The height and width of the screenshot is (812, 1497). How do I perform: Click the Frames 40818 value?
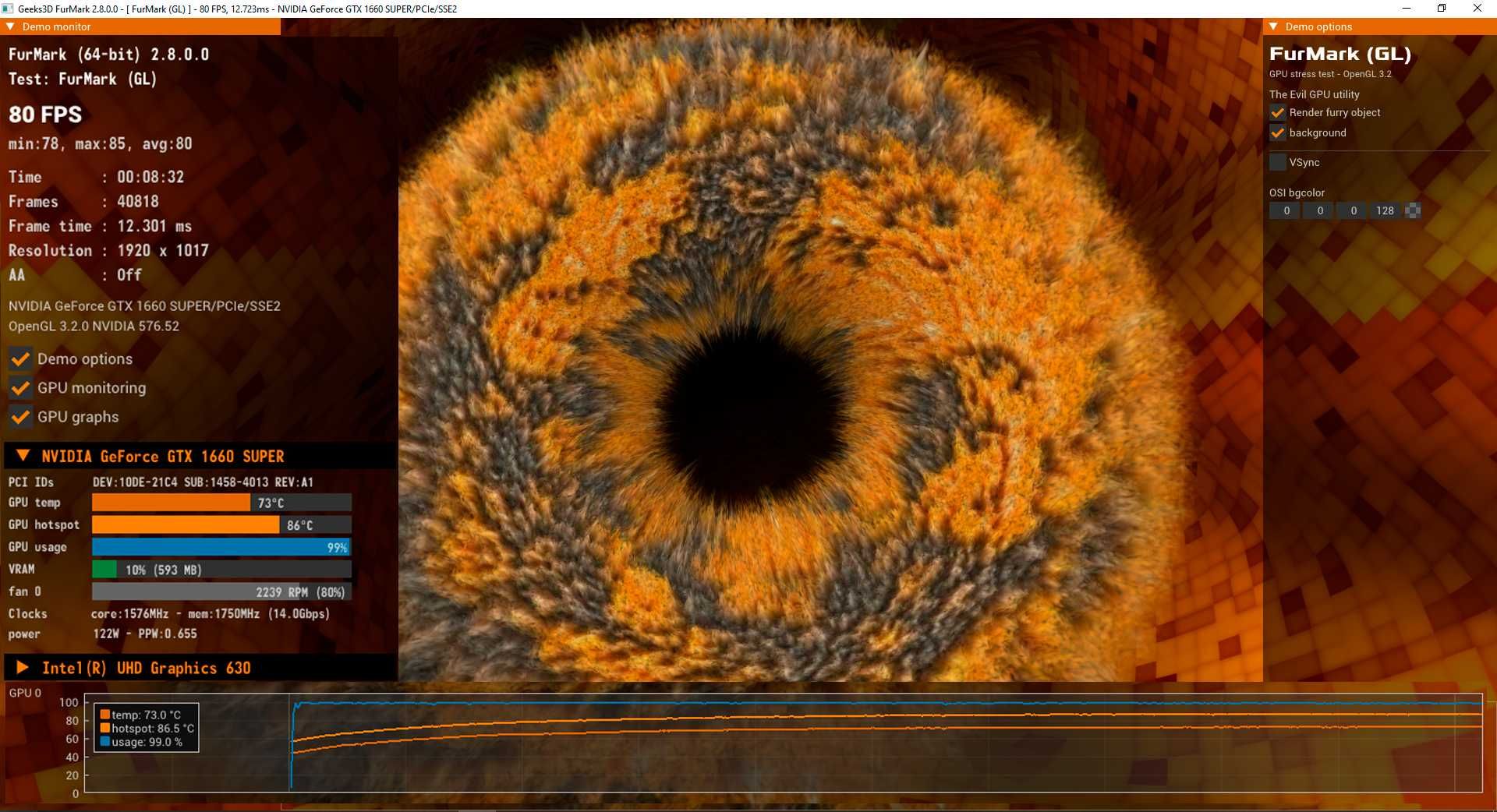(x=138, y=201)
